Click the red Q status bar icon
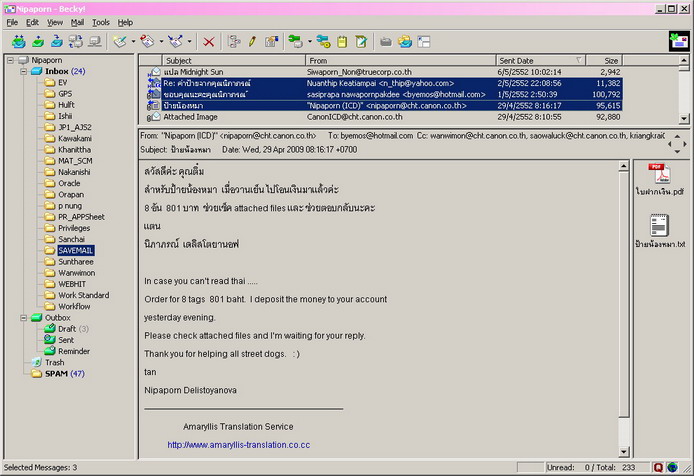This screenshot has width=694, height=476. click(658, 468)
